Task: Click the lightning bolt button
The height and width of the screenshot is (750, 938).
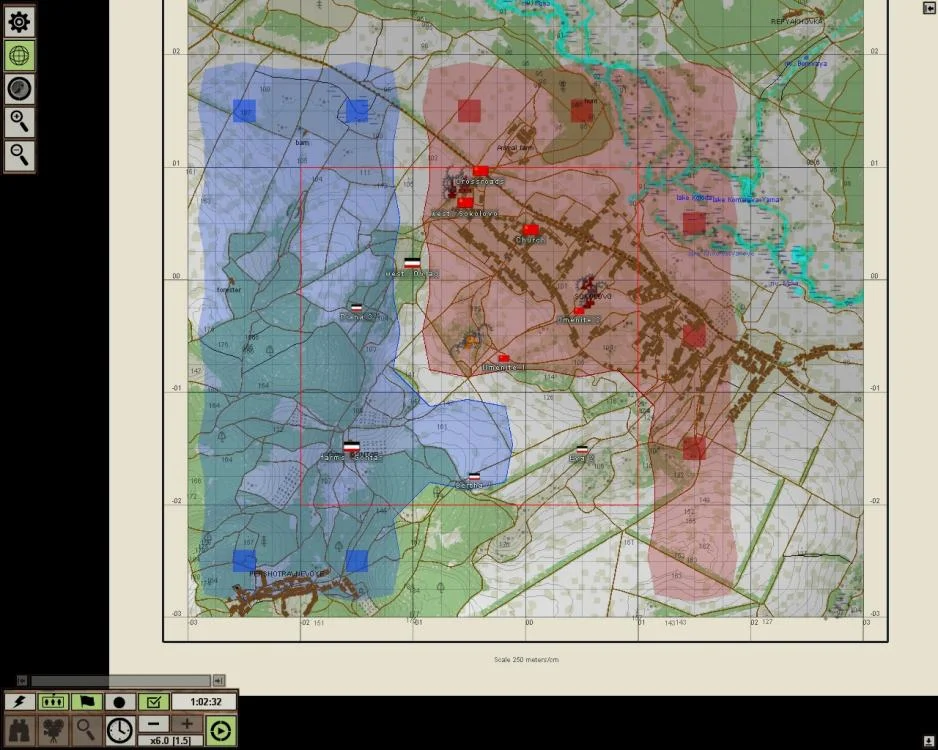Action: point(20,702)
